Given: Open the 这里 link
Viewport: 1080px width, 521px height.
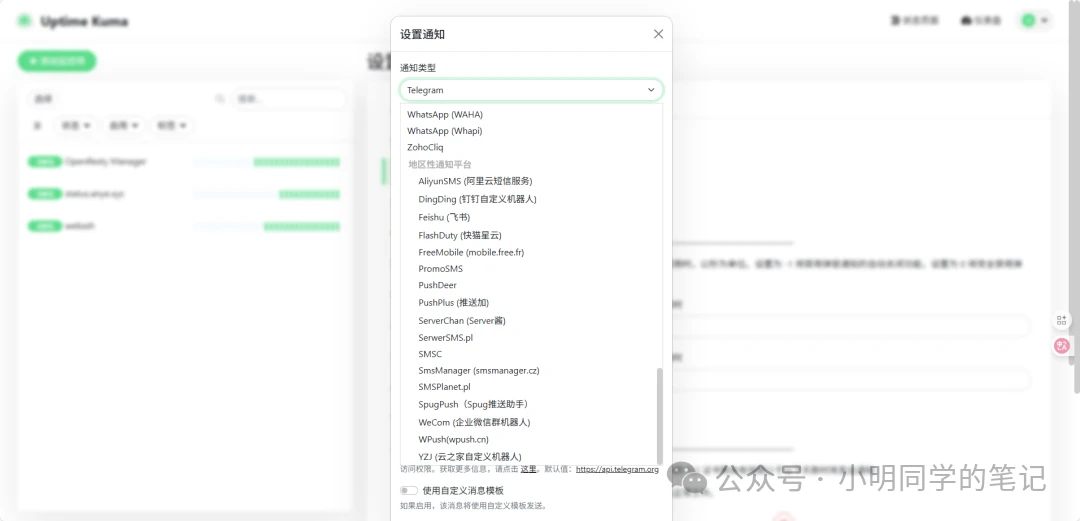Looking at the screenshot, I should pyautogui.click(x=528, y=469).
